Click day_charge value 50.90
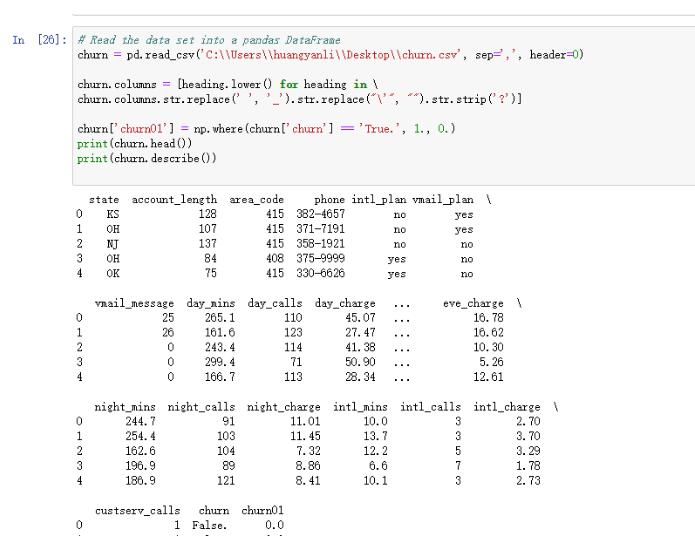The width and height of the screenshot is (695, 536). (360, 362)
